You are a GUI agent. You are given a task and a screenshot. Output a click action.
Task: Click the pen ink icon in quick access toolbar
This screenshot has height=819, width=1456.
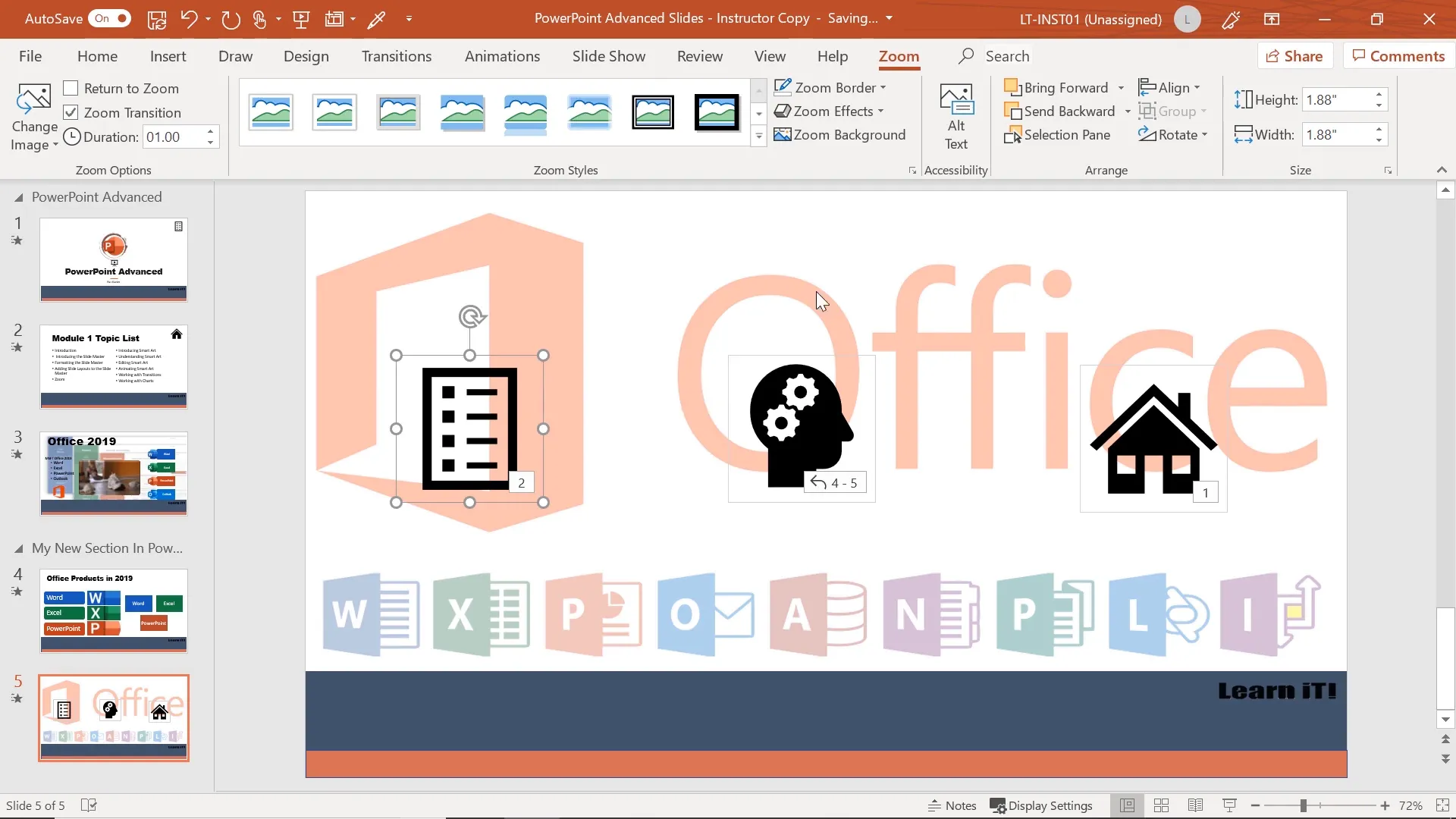click(376, 19)
